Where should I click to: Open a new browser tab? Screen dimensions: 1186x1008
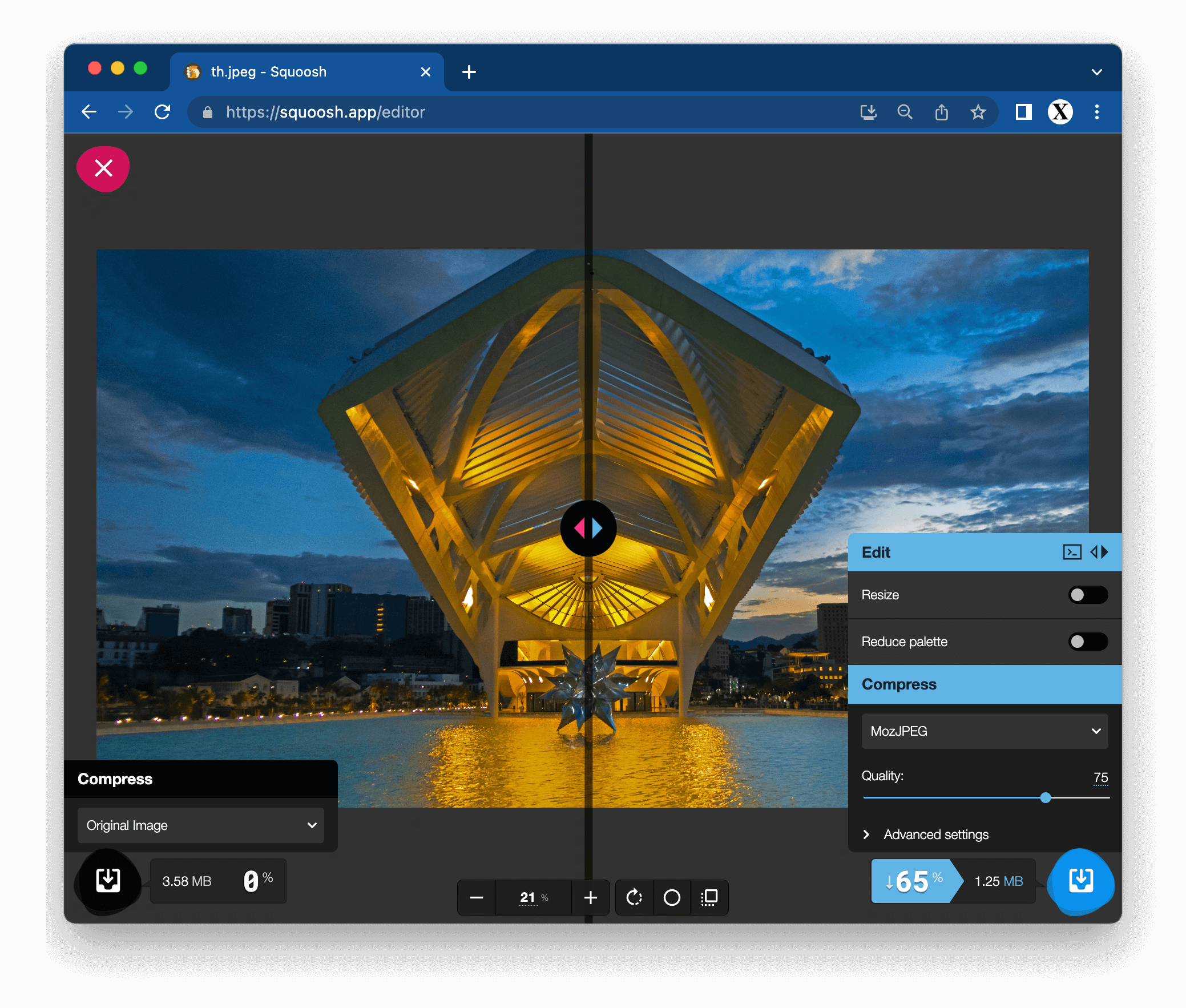coord(469,72)
